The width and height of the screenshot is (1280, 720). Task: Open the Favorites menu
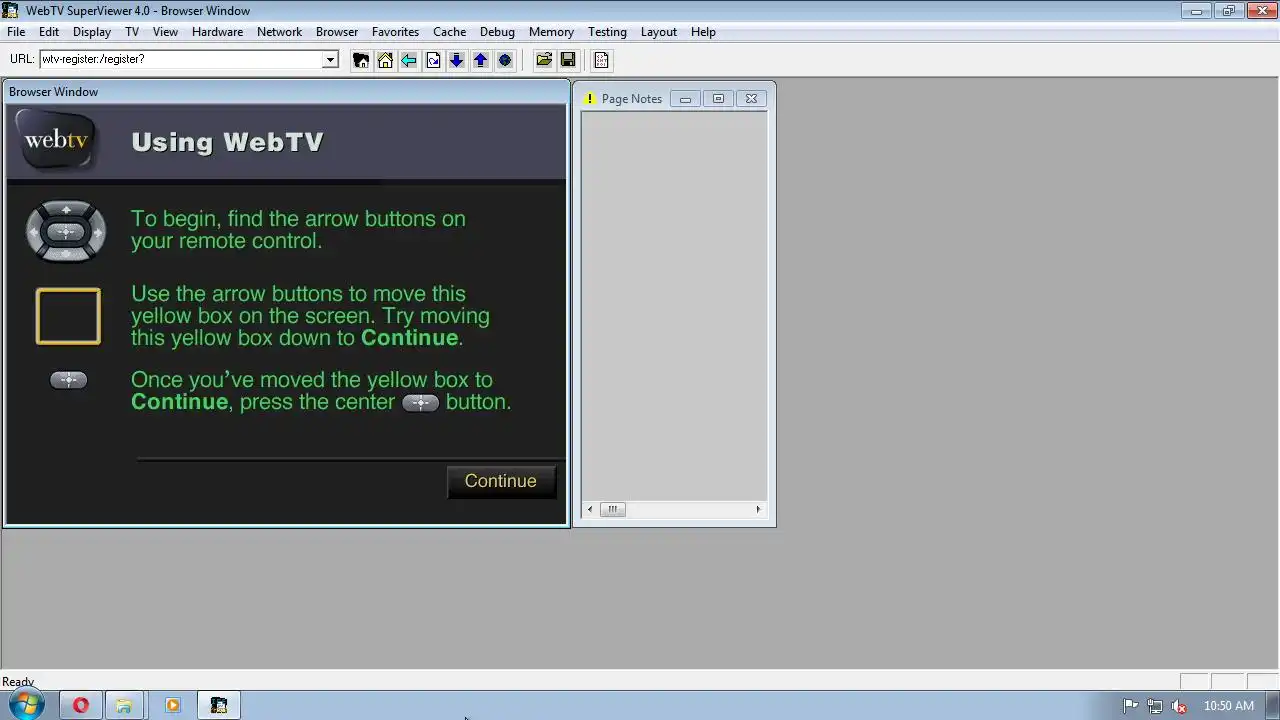click(395, 32)
